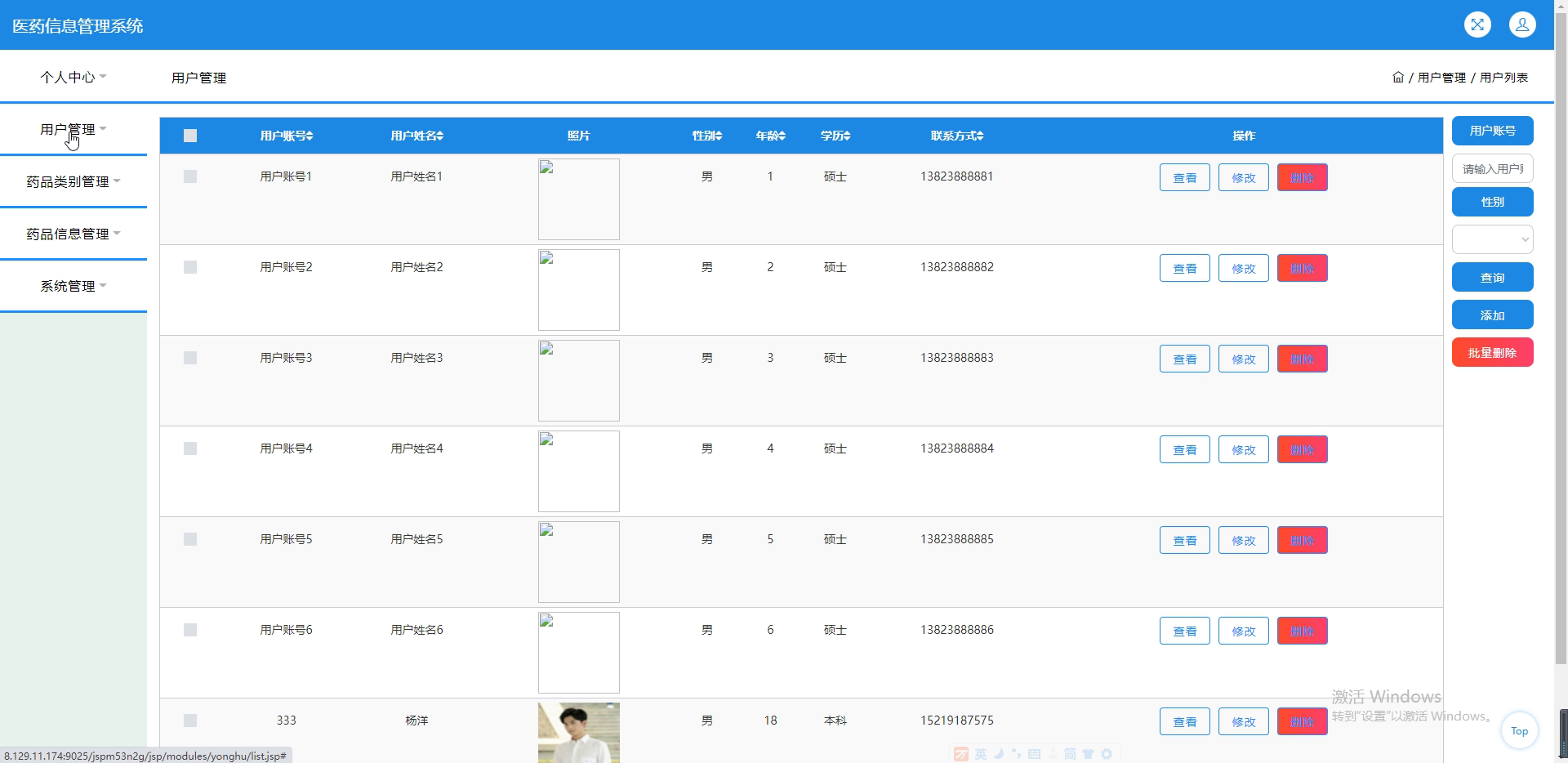The image size is (1568, 763).
Task: Expand the 药品类别管理 sidebar menu
Action: coord(73,181)
